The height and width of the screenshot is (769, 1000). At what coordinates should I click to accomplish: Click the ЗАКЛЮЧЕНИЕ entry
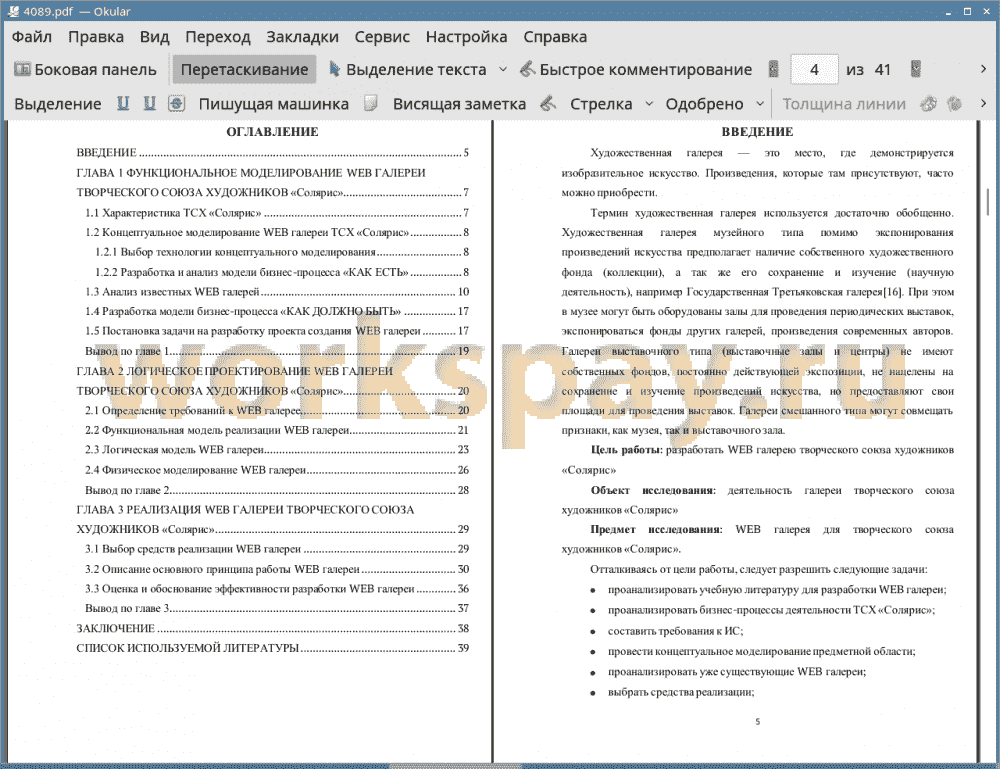point(272,629)
